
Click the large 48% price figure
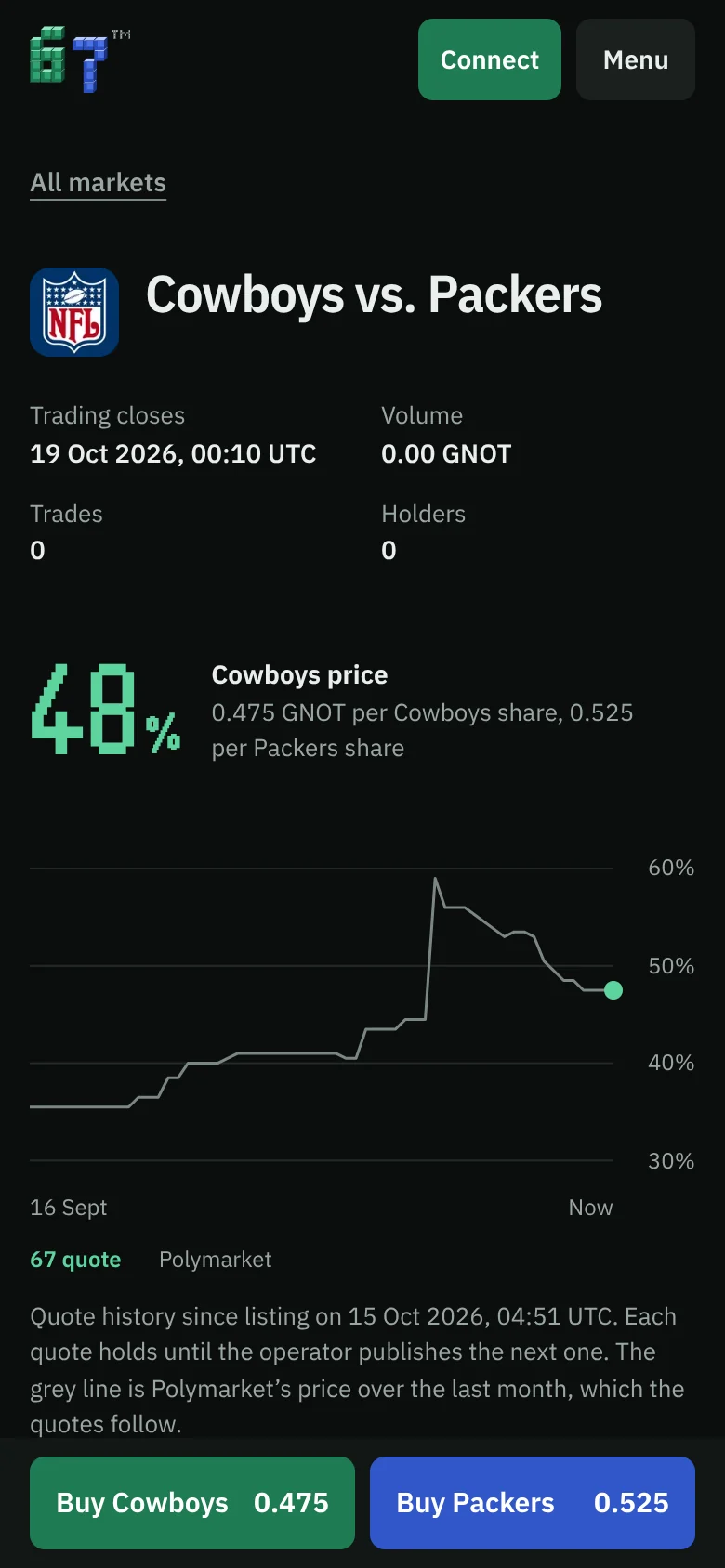(x=106, y=709)
